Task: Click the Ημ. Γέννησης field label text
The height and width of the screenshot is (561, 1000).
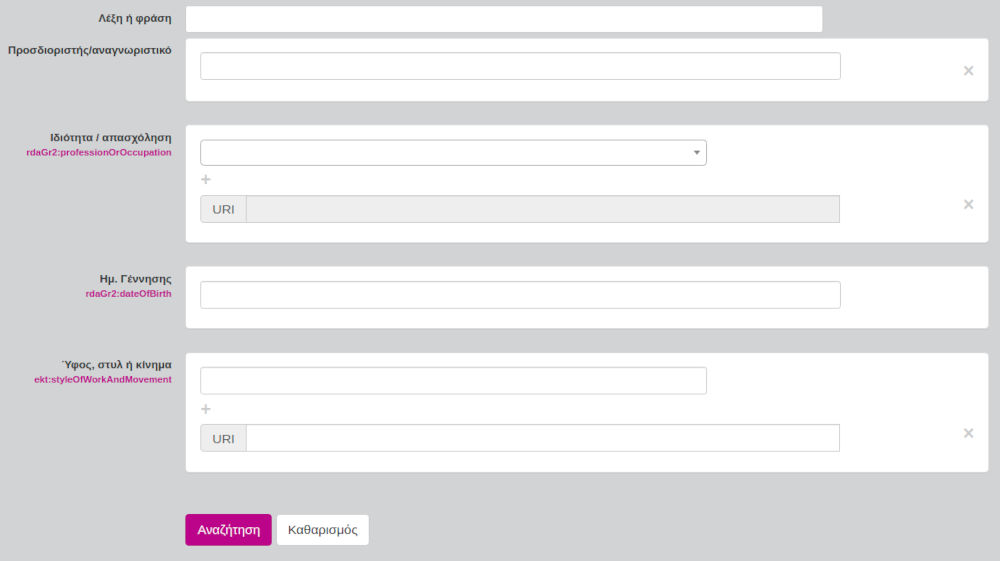Action: [x=129, y=279]
